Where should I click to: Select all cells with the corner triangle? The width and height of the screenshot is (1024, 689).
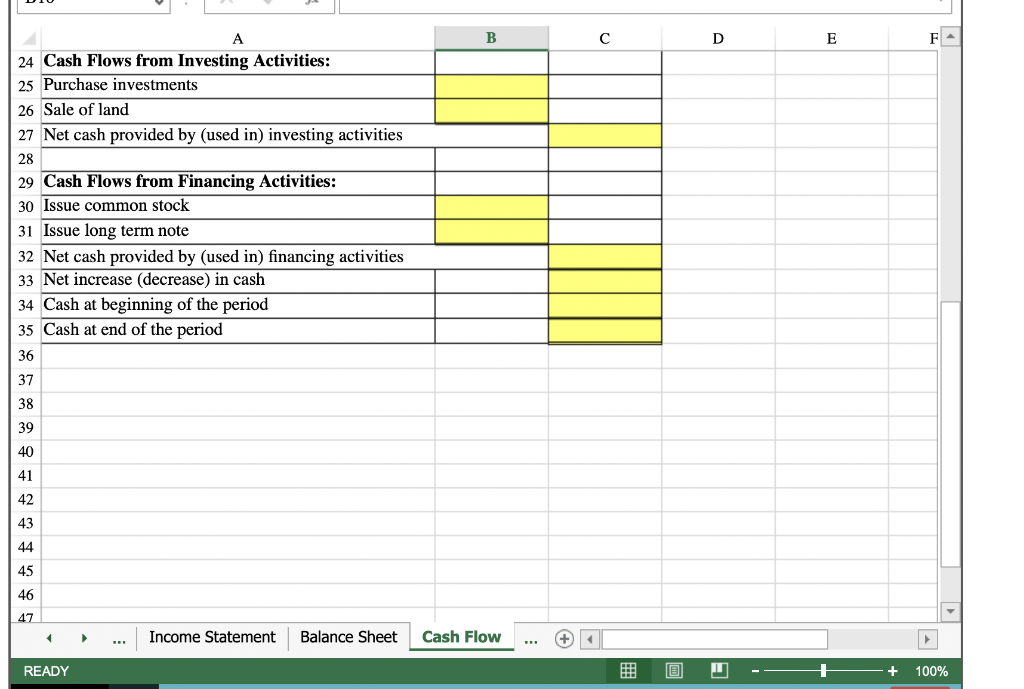point(27,39)
